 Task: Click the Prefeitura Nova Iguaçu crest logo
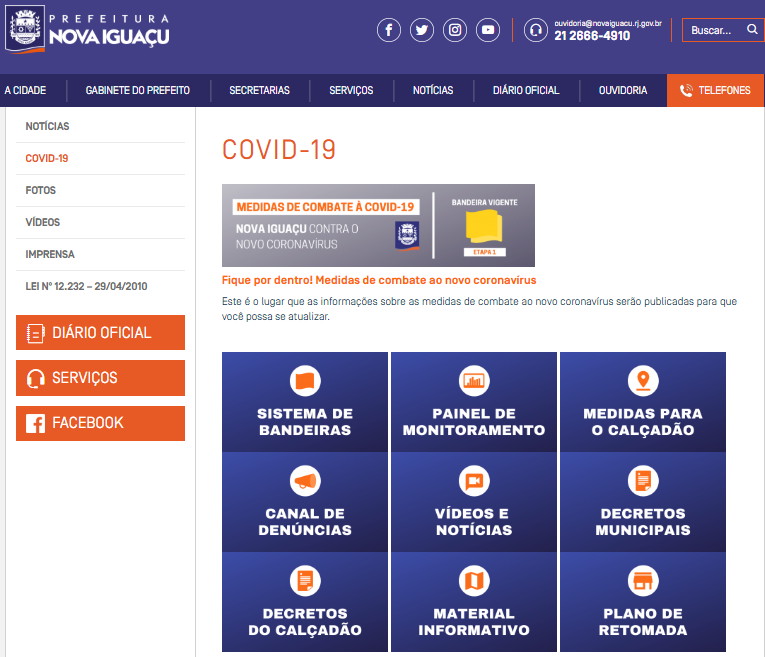pyautogui.click(x=26, y=29)
